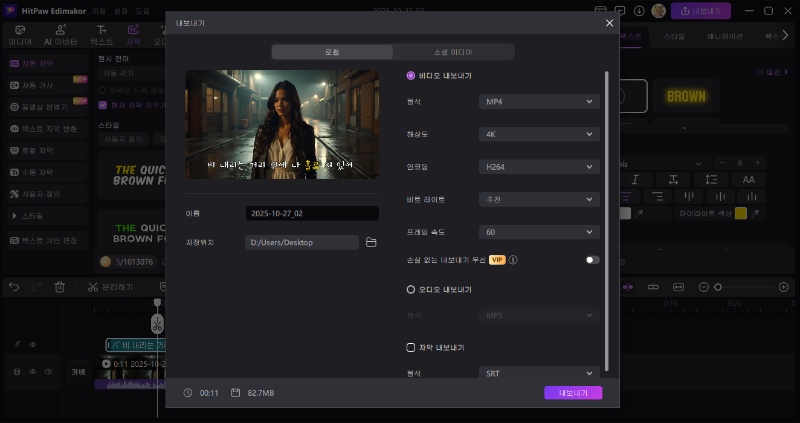The image size is (800, 423).
Task: Select the audio export radio button
Action: click(x=411, y=289)
